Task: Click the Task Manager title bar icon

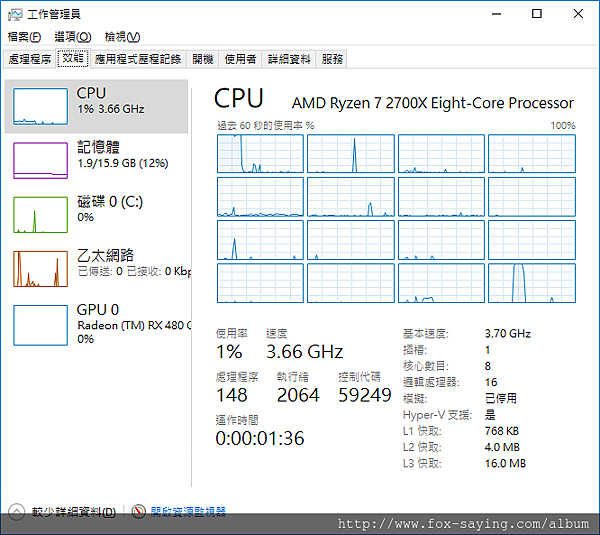Action: pyautogui.click(x=15, y=15)
